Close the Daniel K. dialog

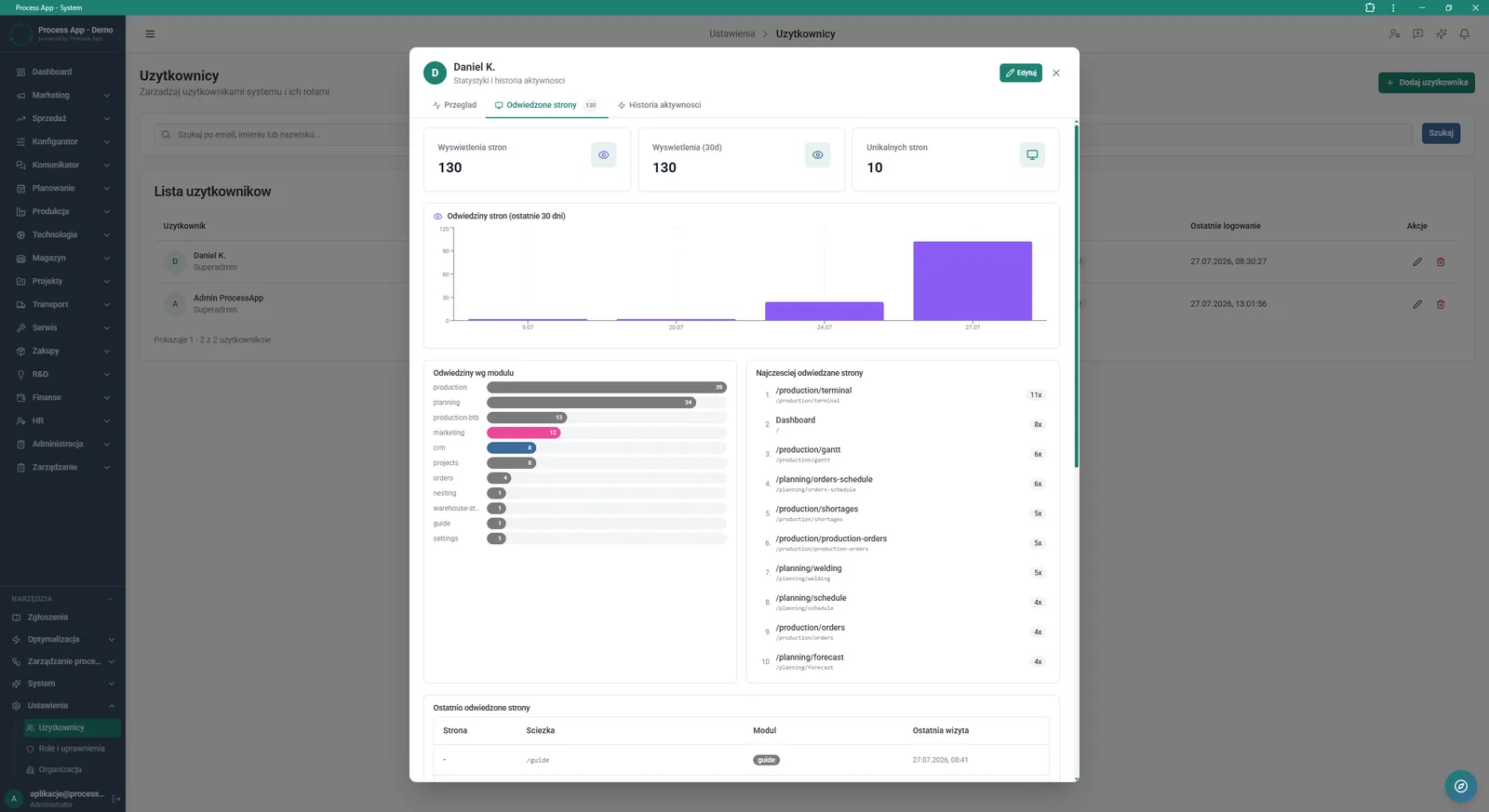[1056, 73]
